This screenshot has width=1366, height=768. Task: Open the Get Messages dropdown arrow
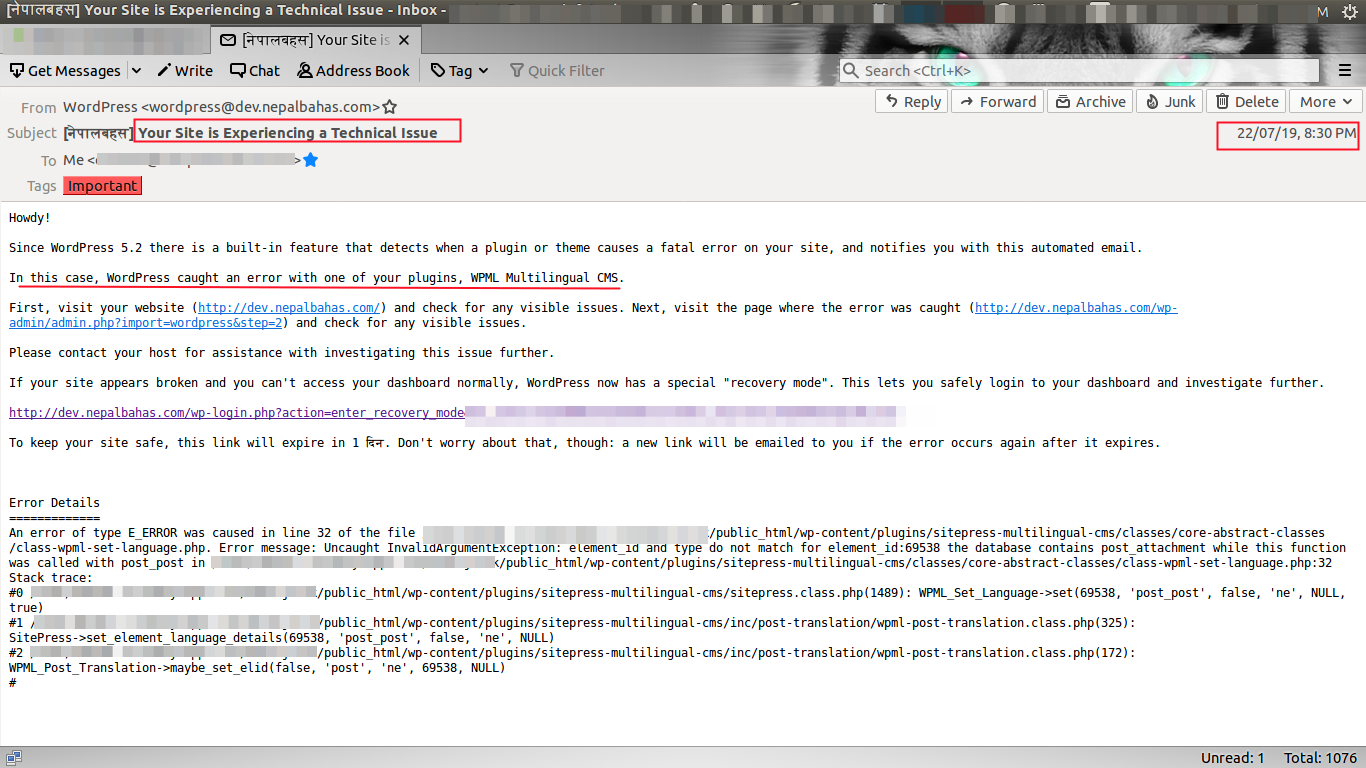point(136,71)
